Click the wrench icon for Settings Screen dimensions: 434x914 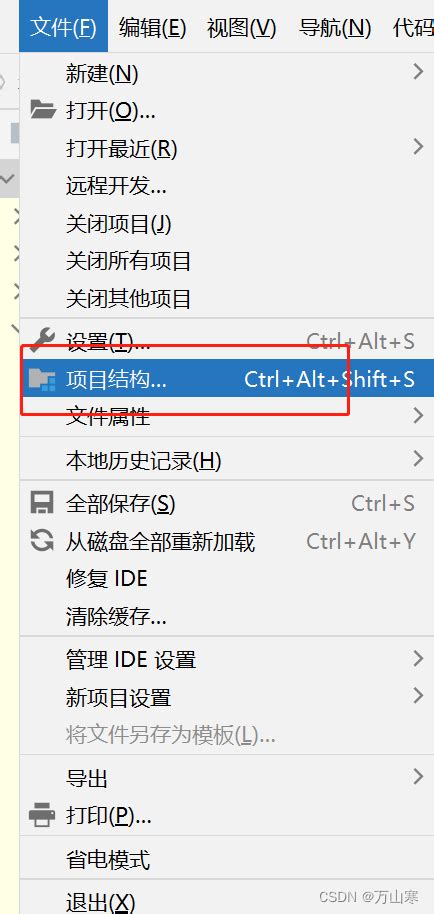pos(43,340)
